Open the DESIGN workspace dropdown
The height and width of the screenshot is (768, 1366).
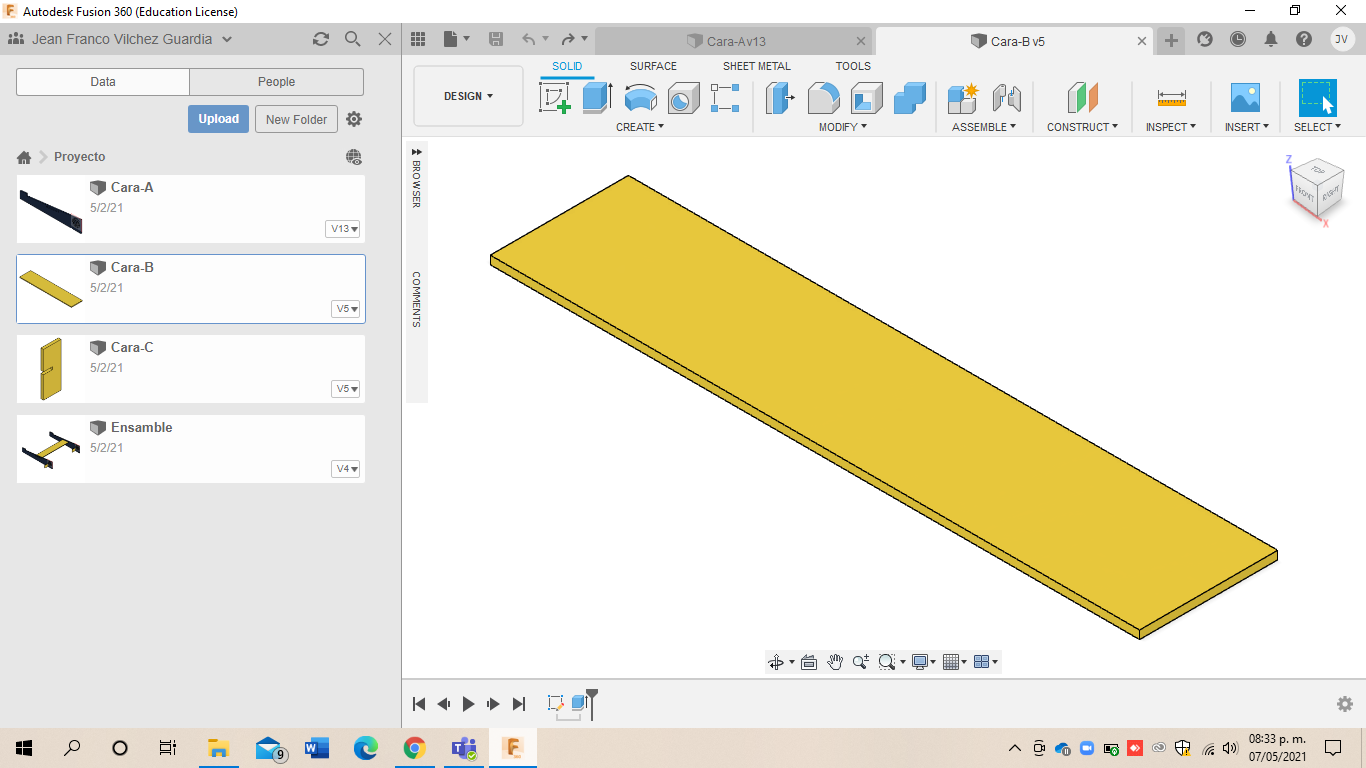[468, 96]
